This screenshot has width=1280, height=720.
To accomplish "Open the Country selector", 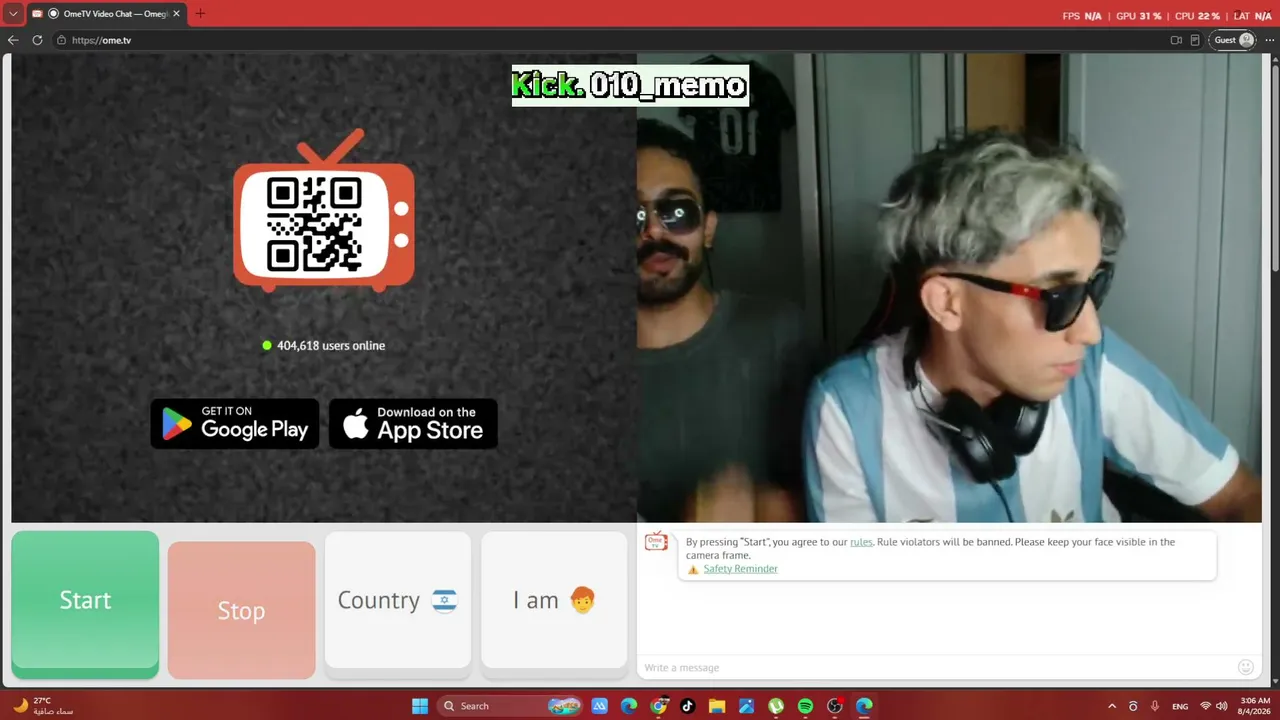I will 397,600.
